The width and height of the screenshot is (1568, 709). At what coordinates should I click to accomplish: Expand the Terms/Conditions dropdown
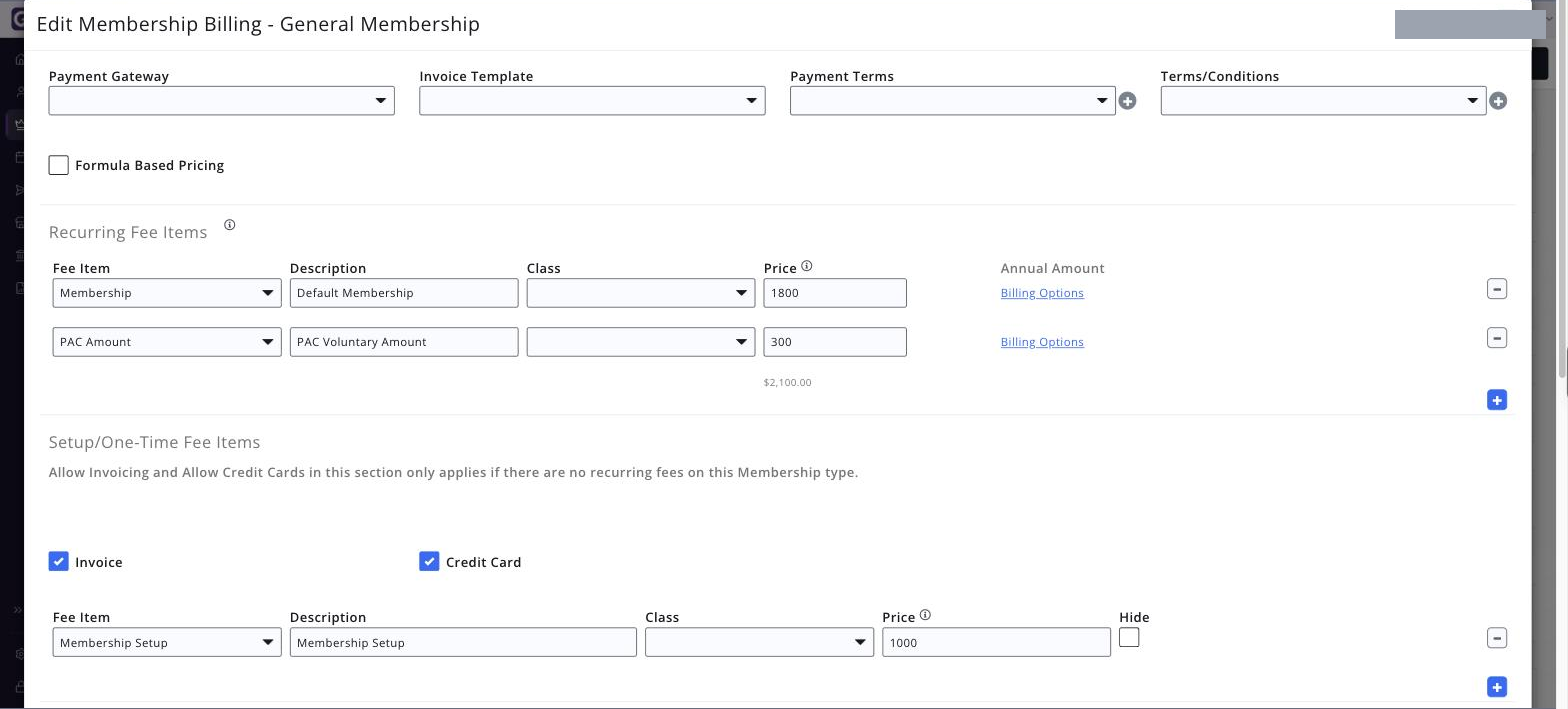[x=1323, y=100]
